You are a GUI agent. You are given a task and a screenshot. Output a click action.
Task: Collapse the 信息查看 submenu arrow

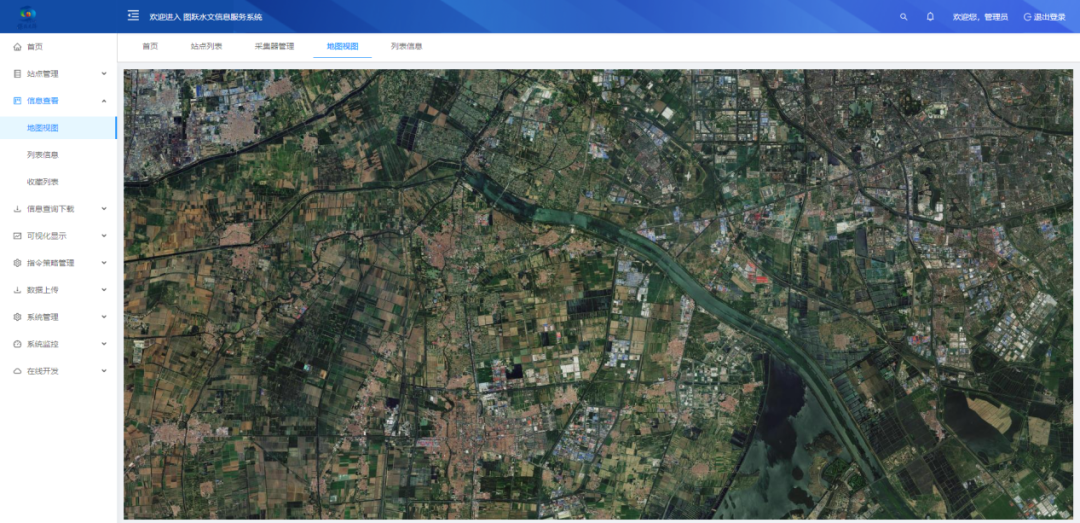tap(104, 101)
